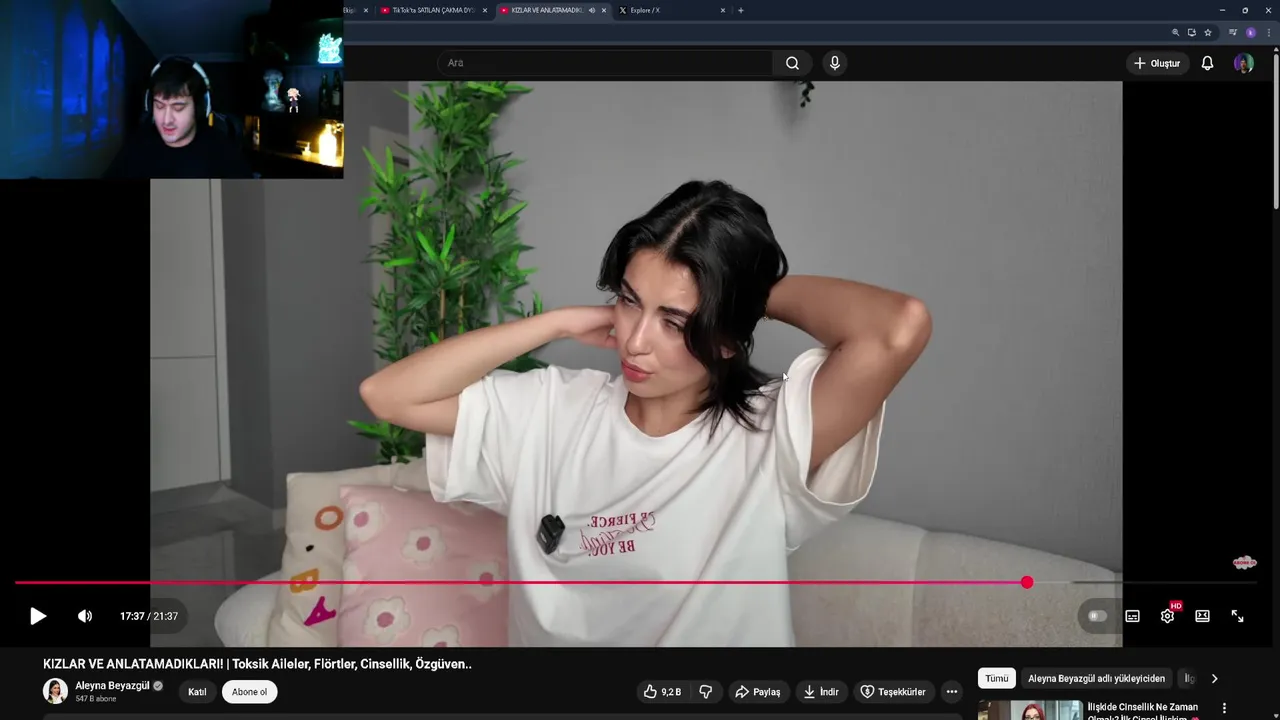Click the YouTube search field labeled Ara

[x=604, y=63]
